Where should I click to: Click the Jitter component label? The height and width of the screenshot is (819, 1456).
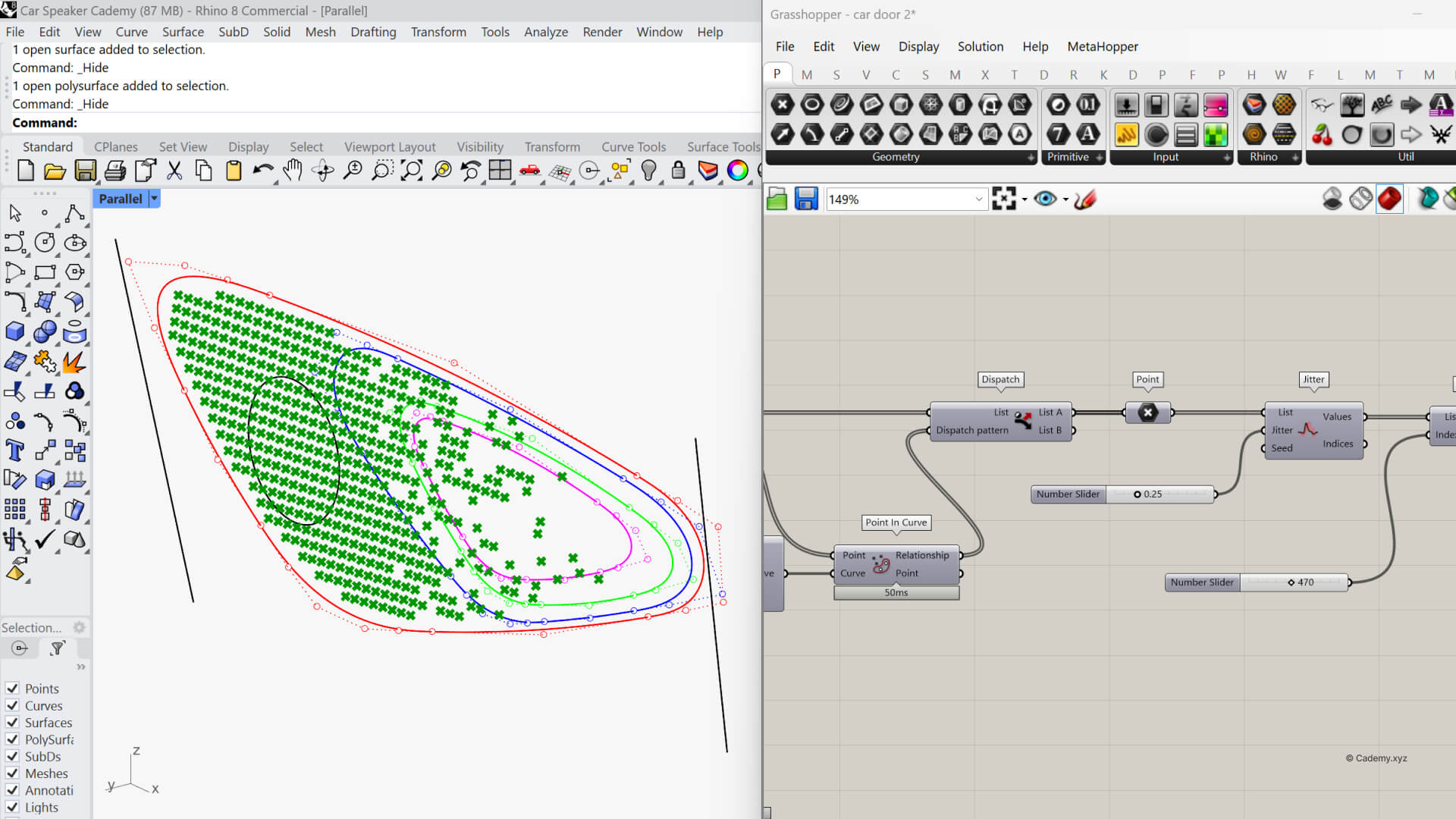[1313, 379]
